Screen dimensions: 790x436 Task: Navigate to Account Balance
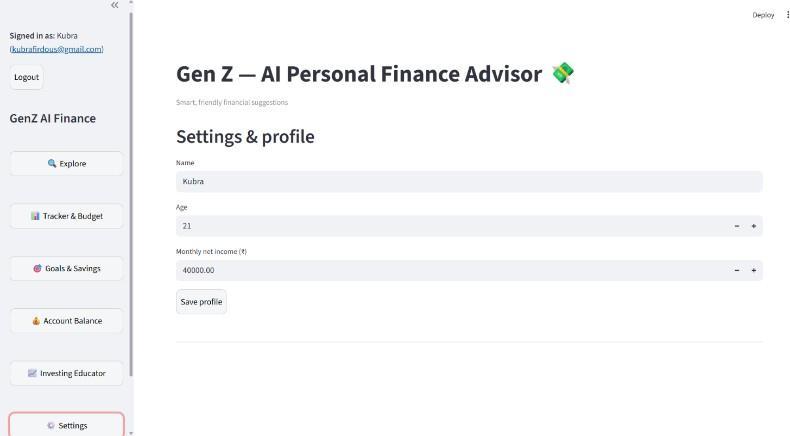click(67, 321)
